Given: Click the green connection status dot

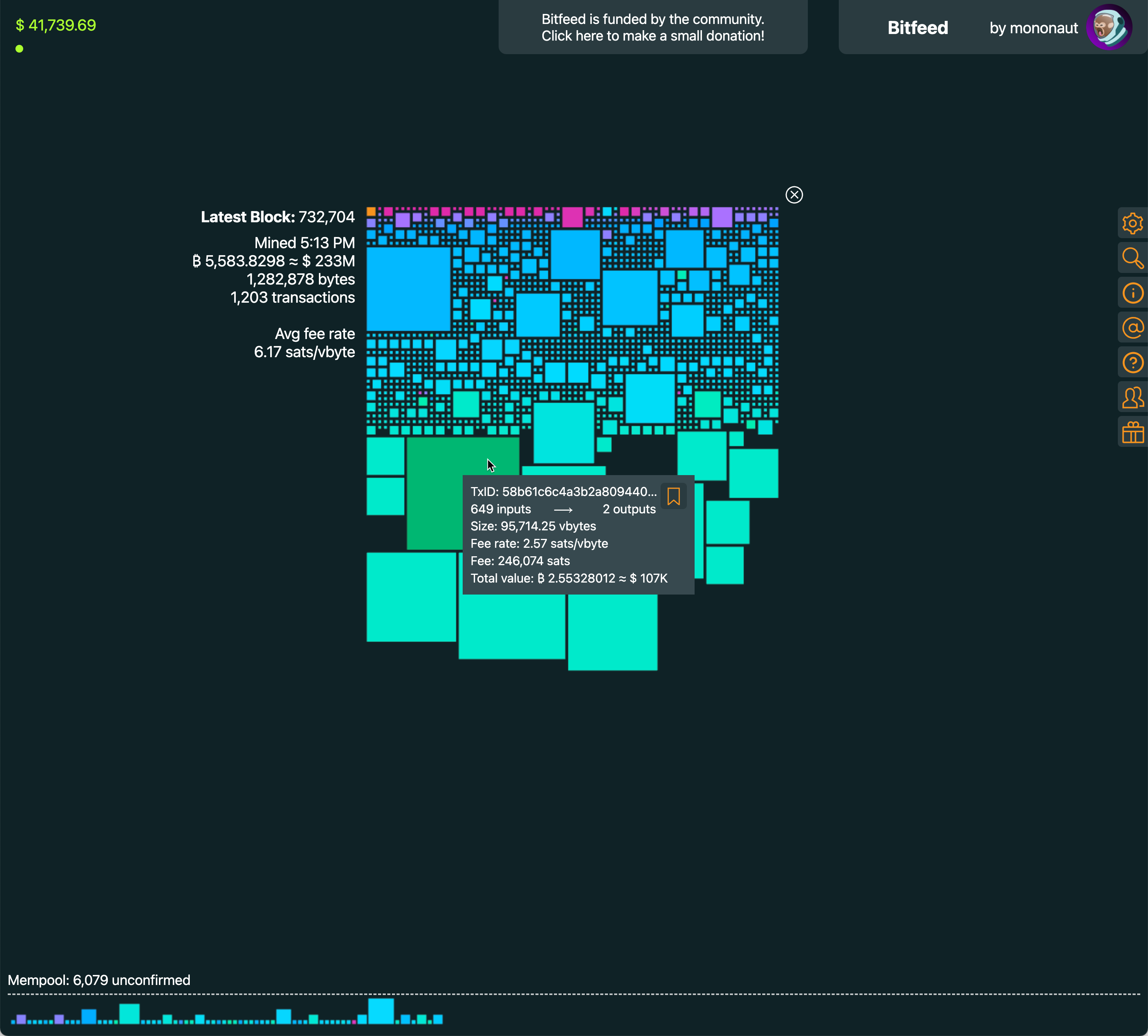Looking at the screenshot, I should tap(19, 48).
